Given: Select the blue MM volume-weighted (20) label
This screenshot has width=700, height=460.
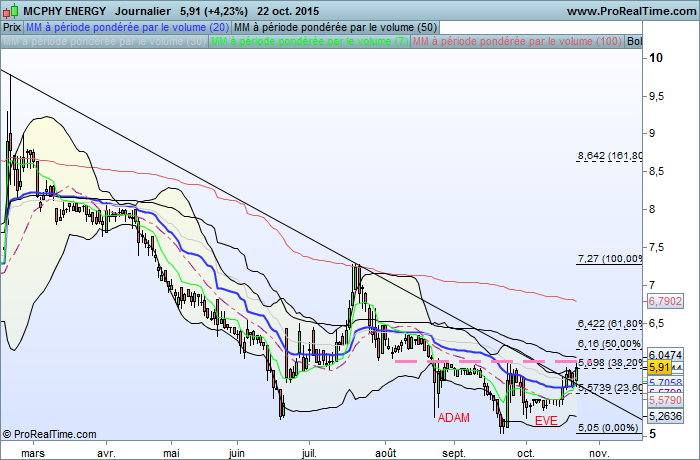Looking at the screenshot, I should 128,27.
